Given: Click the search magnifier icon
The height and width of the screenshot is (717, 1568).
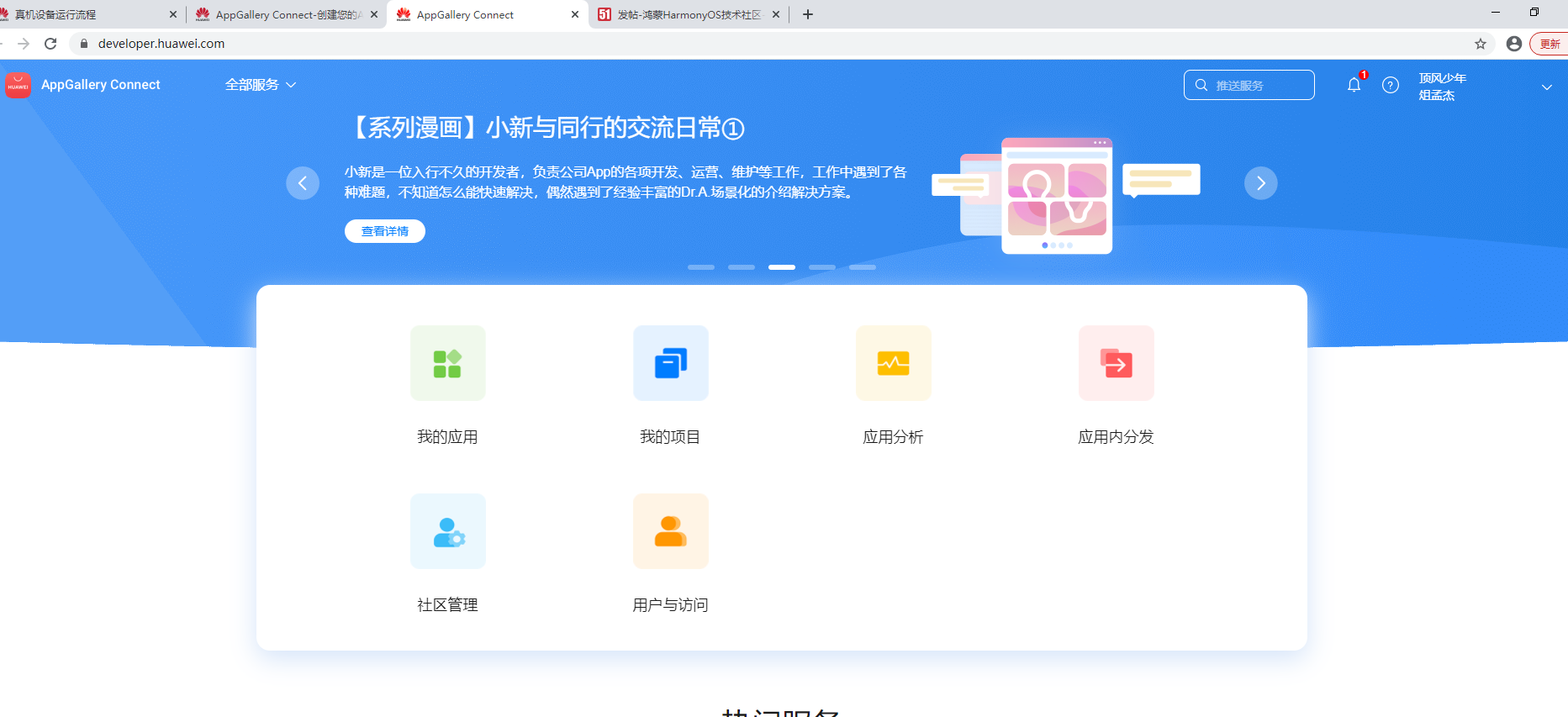Looking at the screenshot, I should (x=1201, y=85).
